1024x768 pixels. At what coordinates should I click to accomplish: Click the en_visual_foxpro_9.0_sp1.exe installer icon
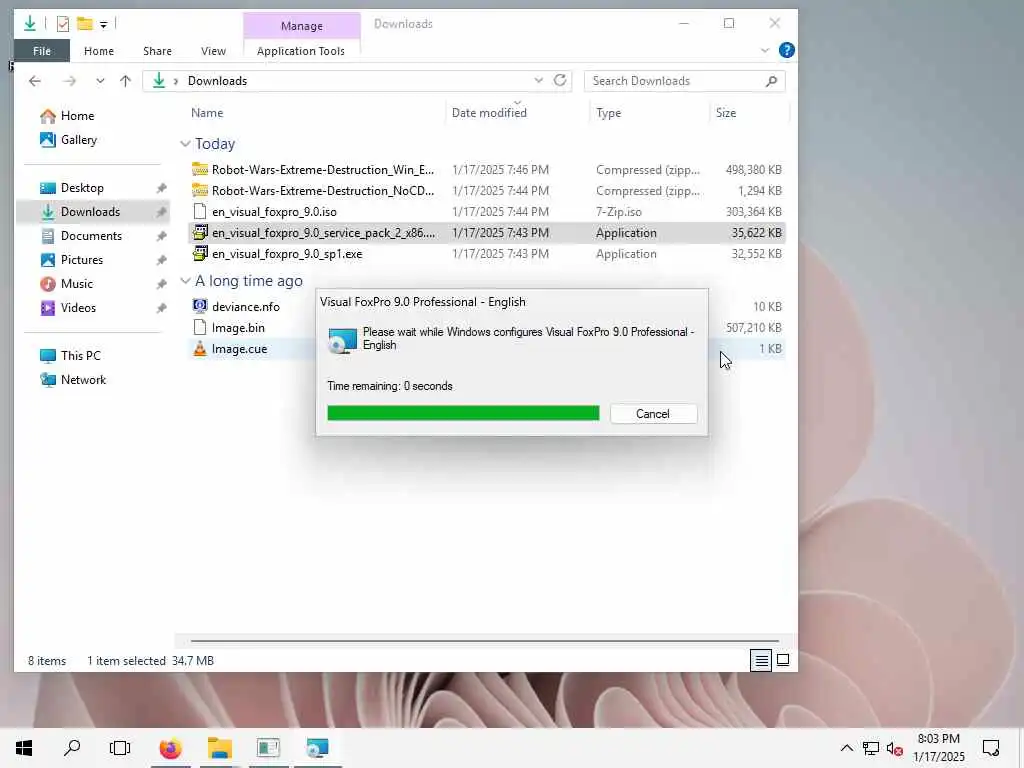click(x=200, y=253)
